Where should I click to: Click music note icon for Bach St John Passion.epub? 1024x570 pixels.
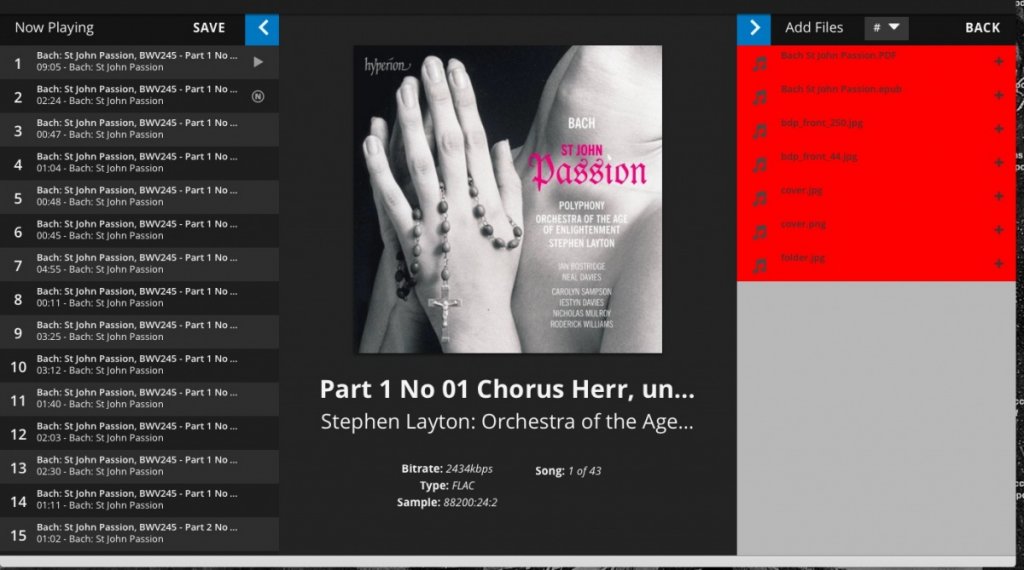(760, 97)
